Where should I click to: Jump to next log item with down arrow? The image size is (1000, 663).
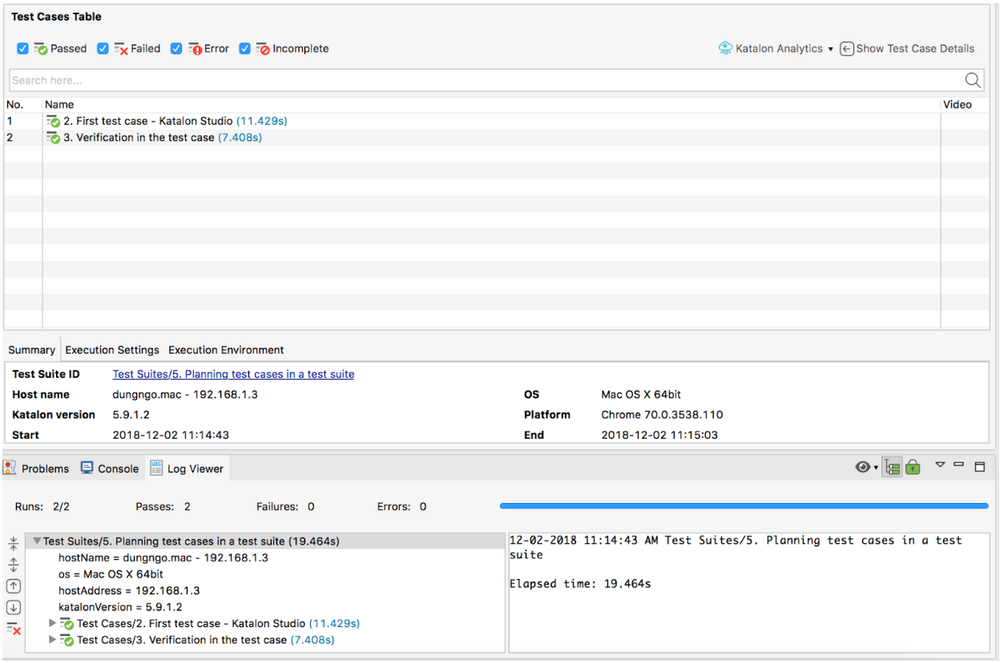(x=13, y=607)
